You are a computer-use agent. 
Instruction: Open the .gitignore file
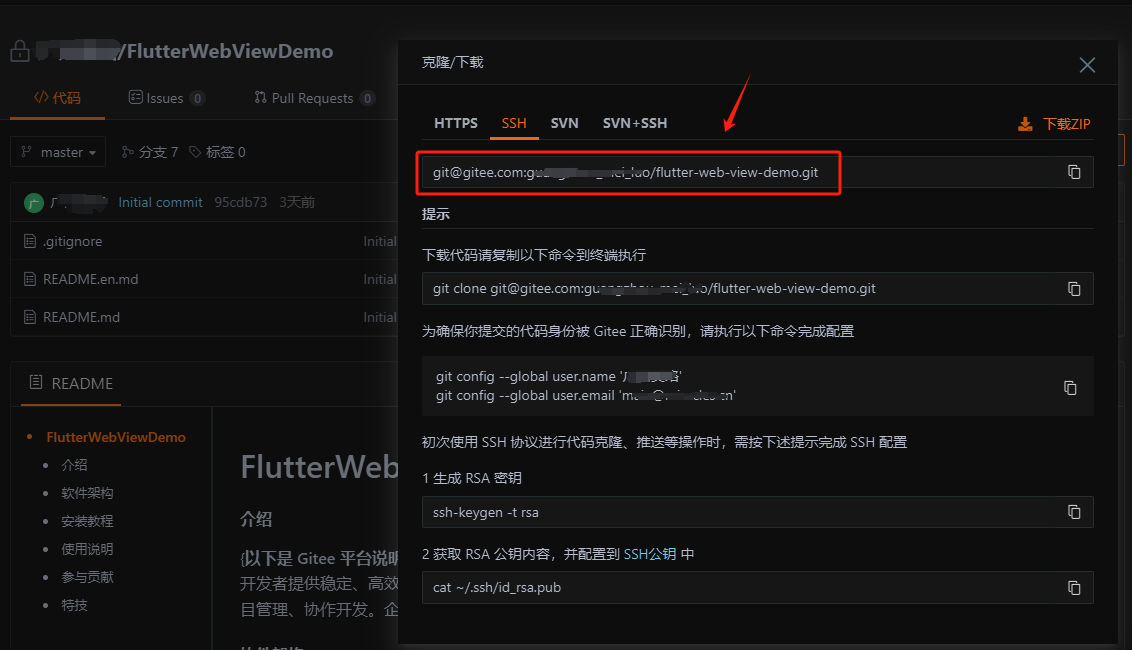pyautogui.click(x=74, y=241)
